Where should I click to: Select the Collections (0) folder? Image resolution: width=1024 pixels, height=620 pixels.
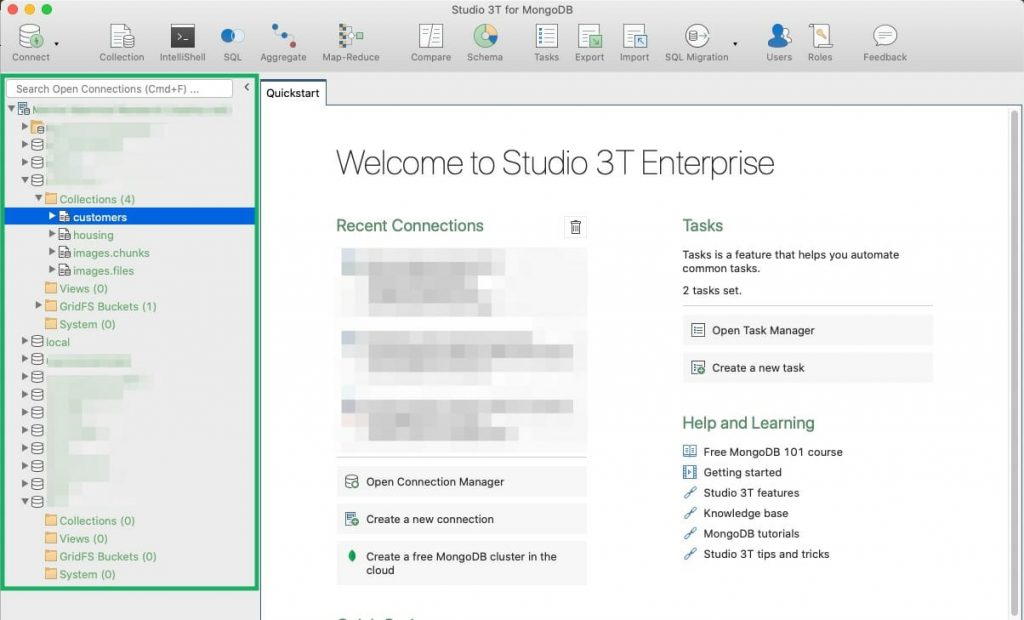(x=97, y=521)
